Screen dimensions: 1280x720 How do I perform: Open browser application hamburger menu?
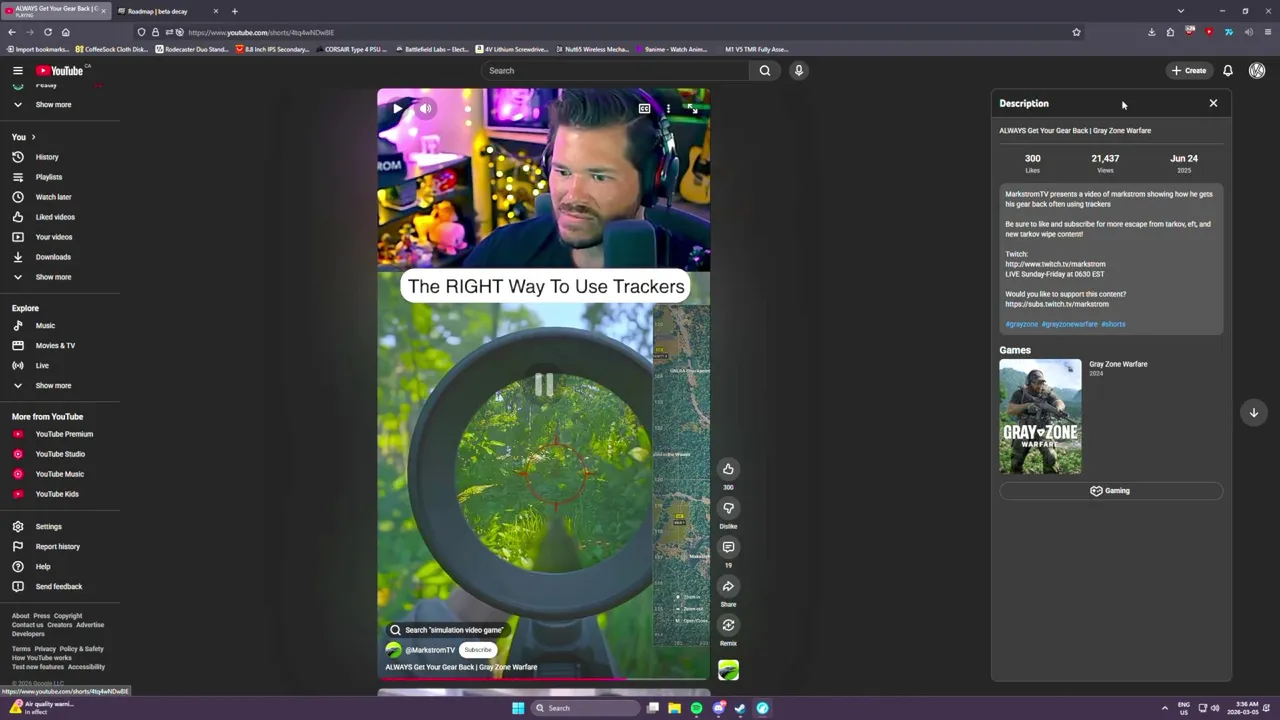[x=1267, y=32]
